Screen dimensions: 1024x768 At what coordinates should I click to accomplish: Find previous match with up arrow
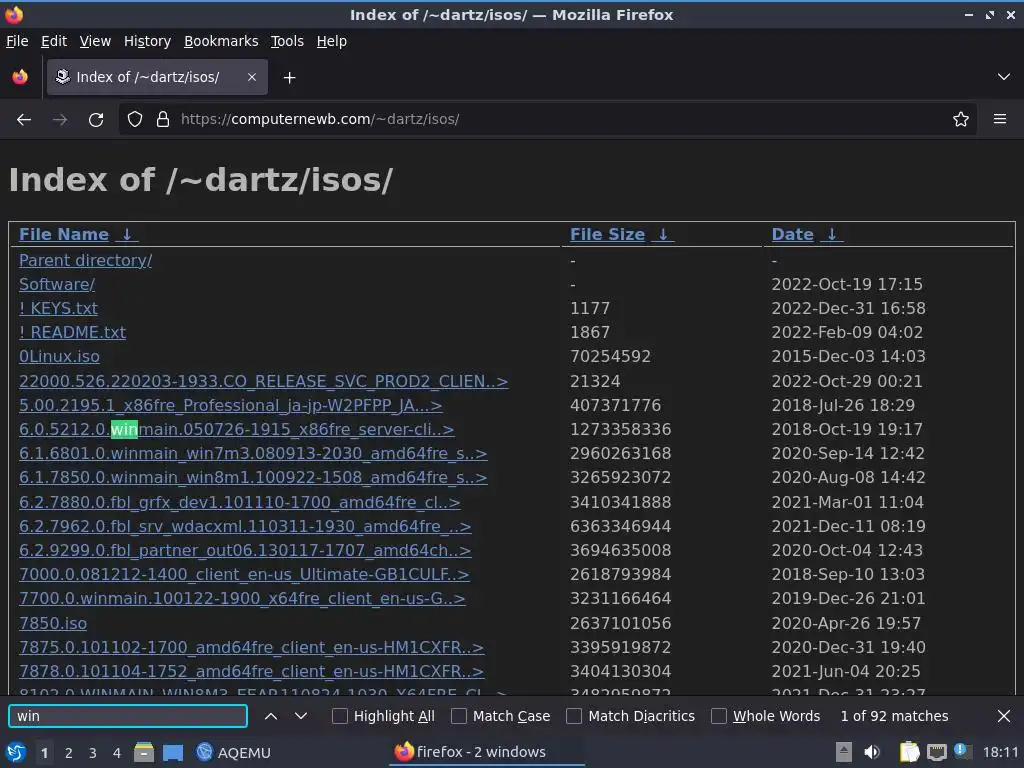pyautogui.click(x=270, y=716)
